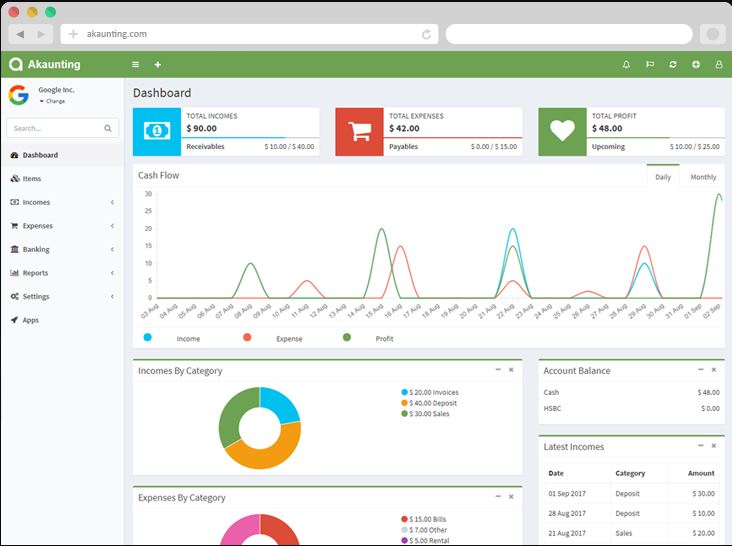Click the $ 40.00 Deposit legend swatch
Image resolution: width=732 pixels, height=546 pixels.
click(404, 403)
